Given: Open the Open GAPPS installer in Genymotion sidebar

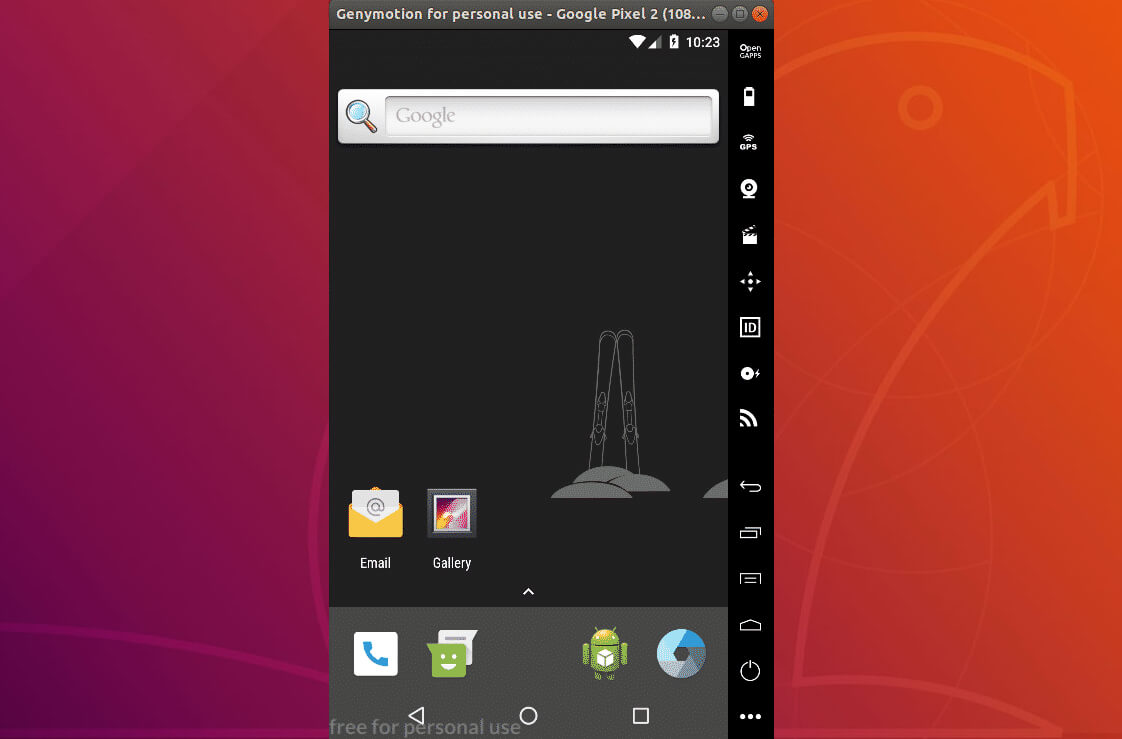Looking at the screenshot, I should point(750,52).
